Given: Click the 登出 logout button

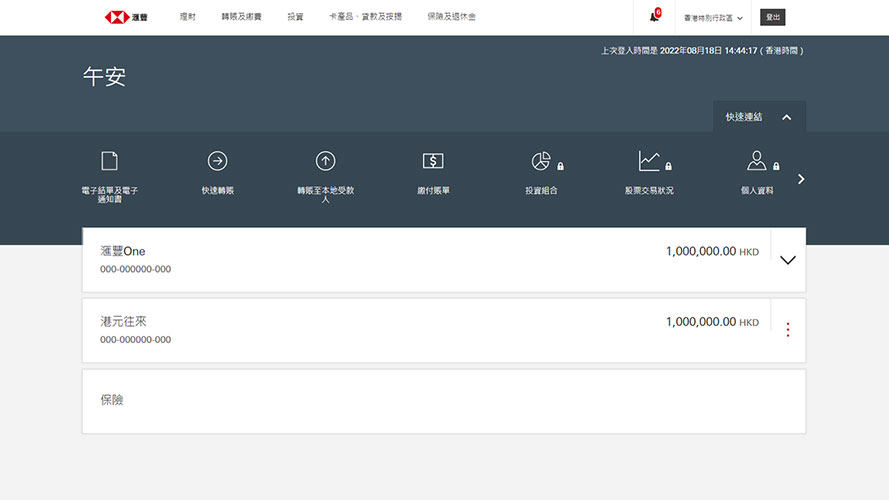Looking at the screenshot, I should point(773,18).
